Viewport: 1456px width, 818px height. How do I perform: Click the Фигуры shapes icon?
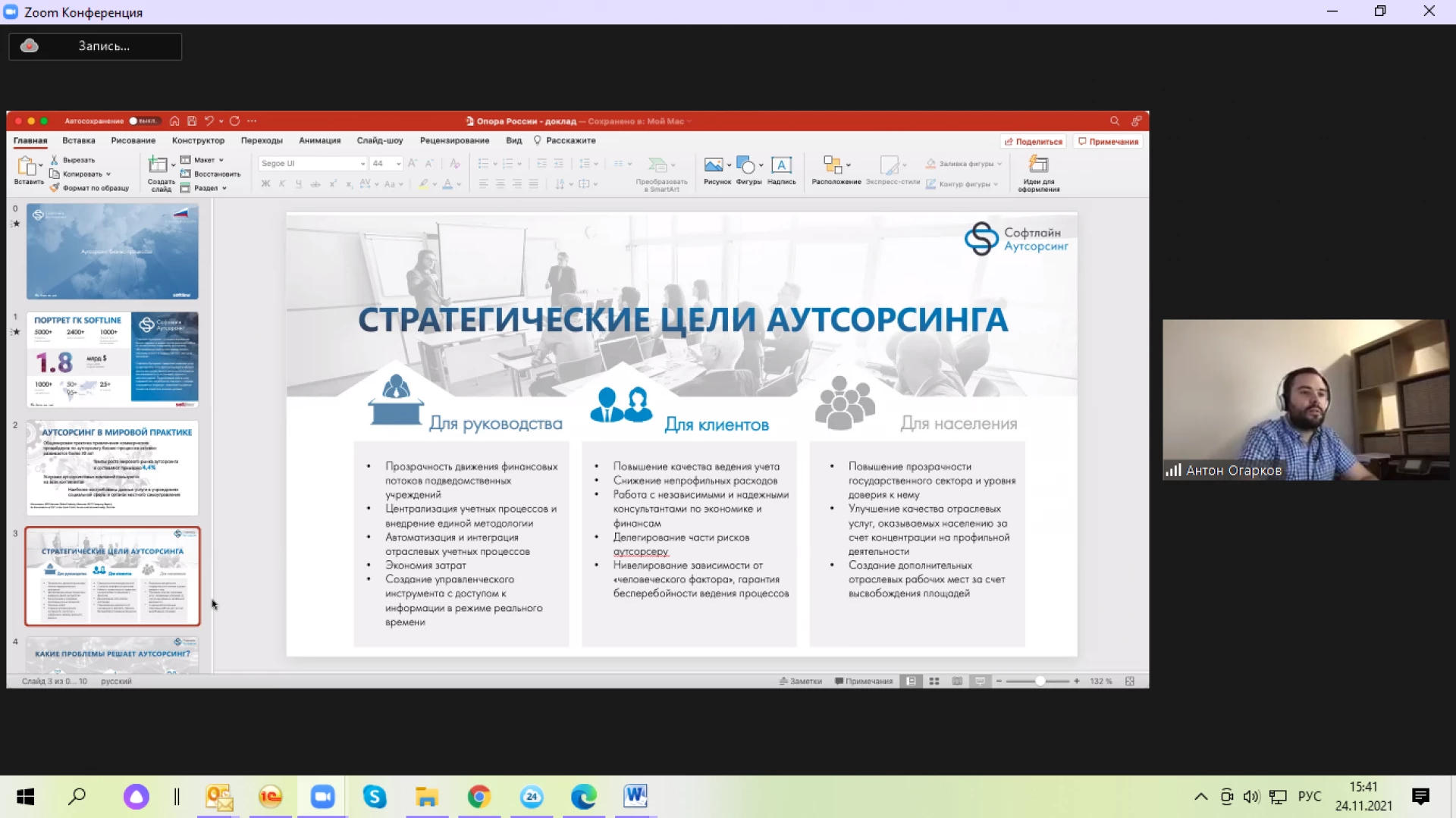click(746, 165)
